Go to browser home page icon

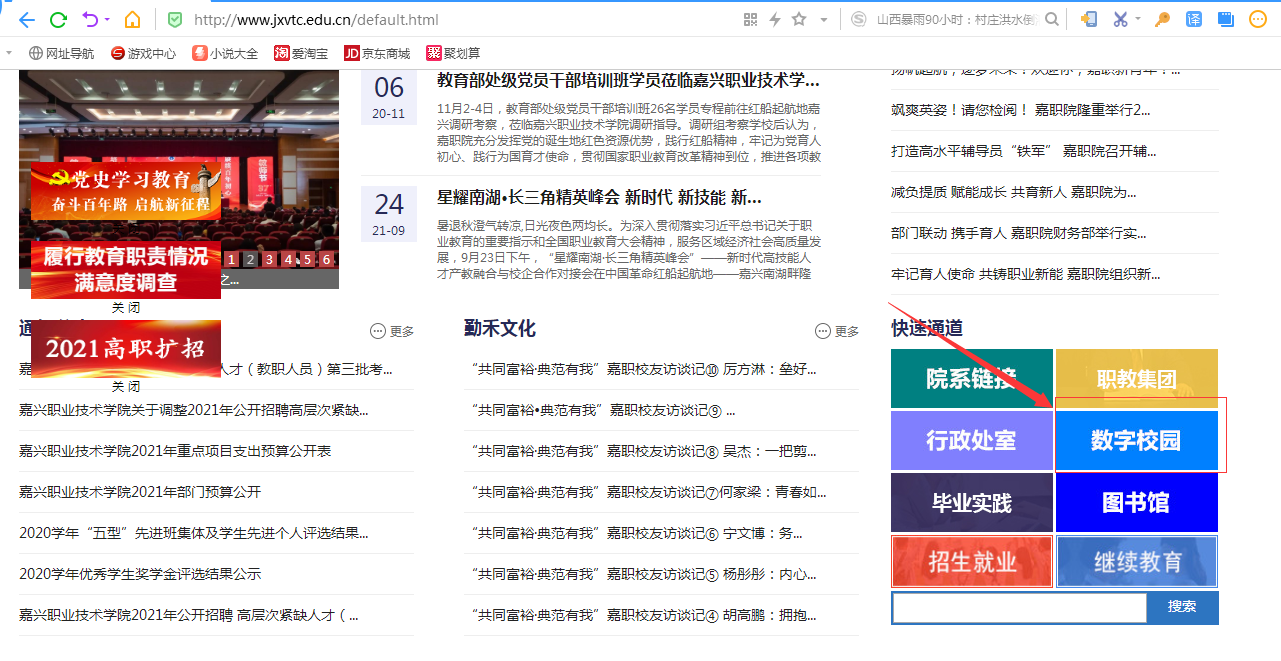click(x=132, y=20)
